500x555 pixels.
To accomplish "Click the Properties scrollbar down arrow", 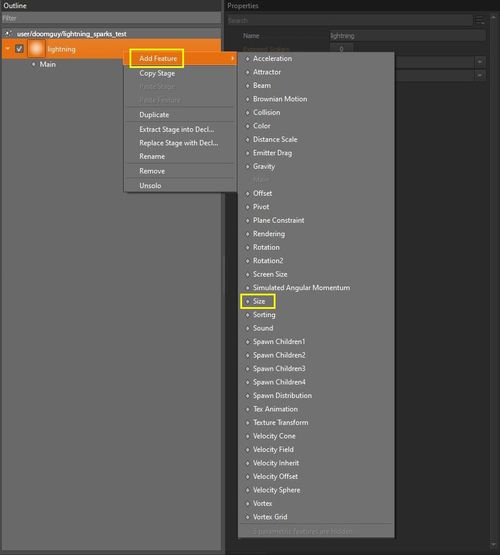I will (493, 545).
